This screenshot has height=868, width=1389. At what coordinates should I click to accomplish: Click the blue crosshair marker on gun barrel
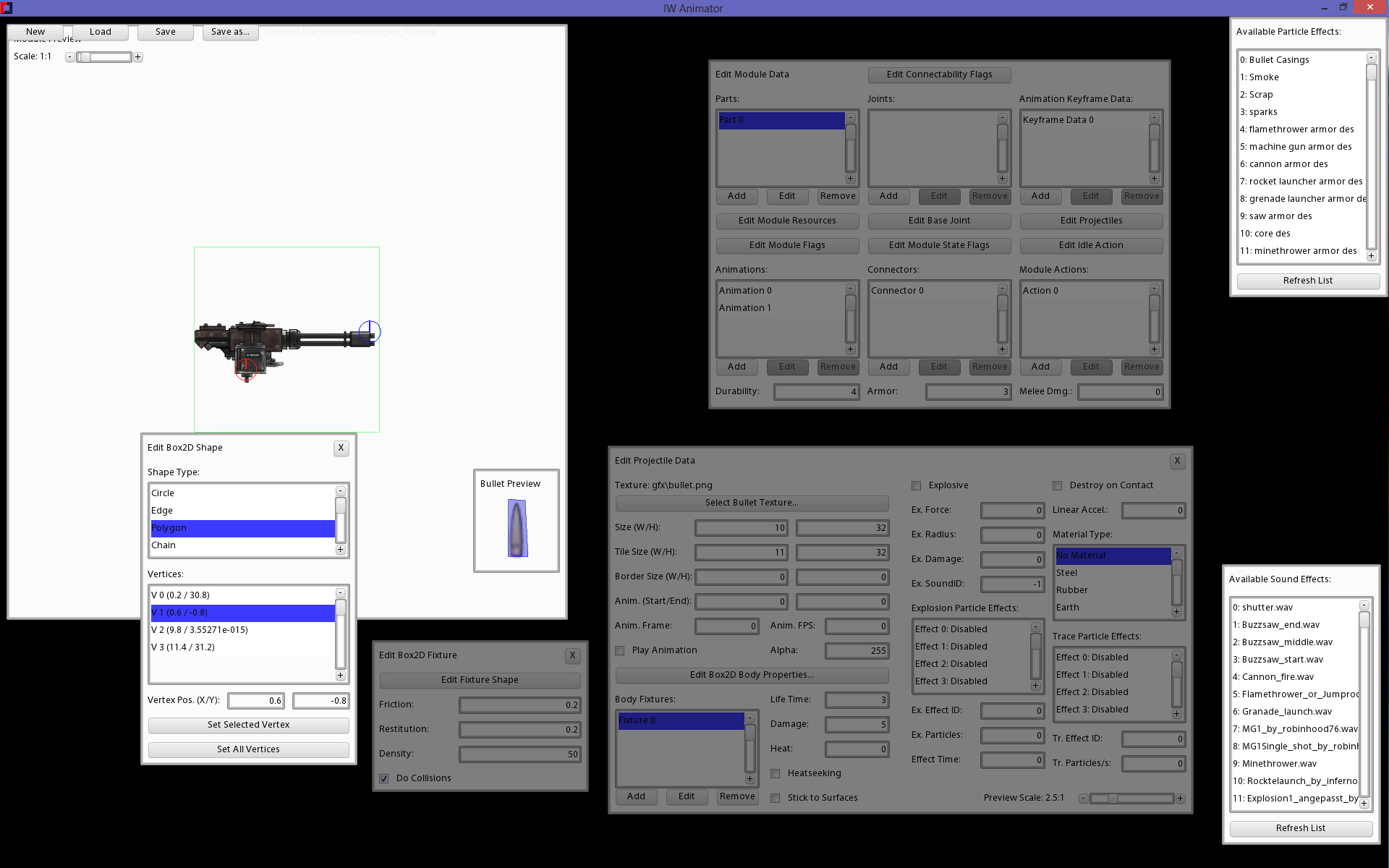pyautogui.click(x=370, y=332)
